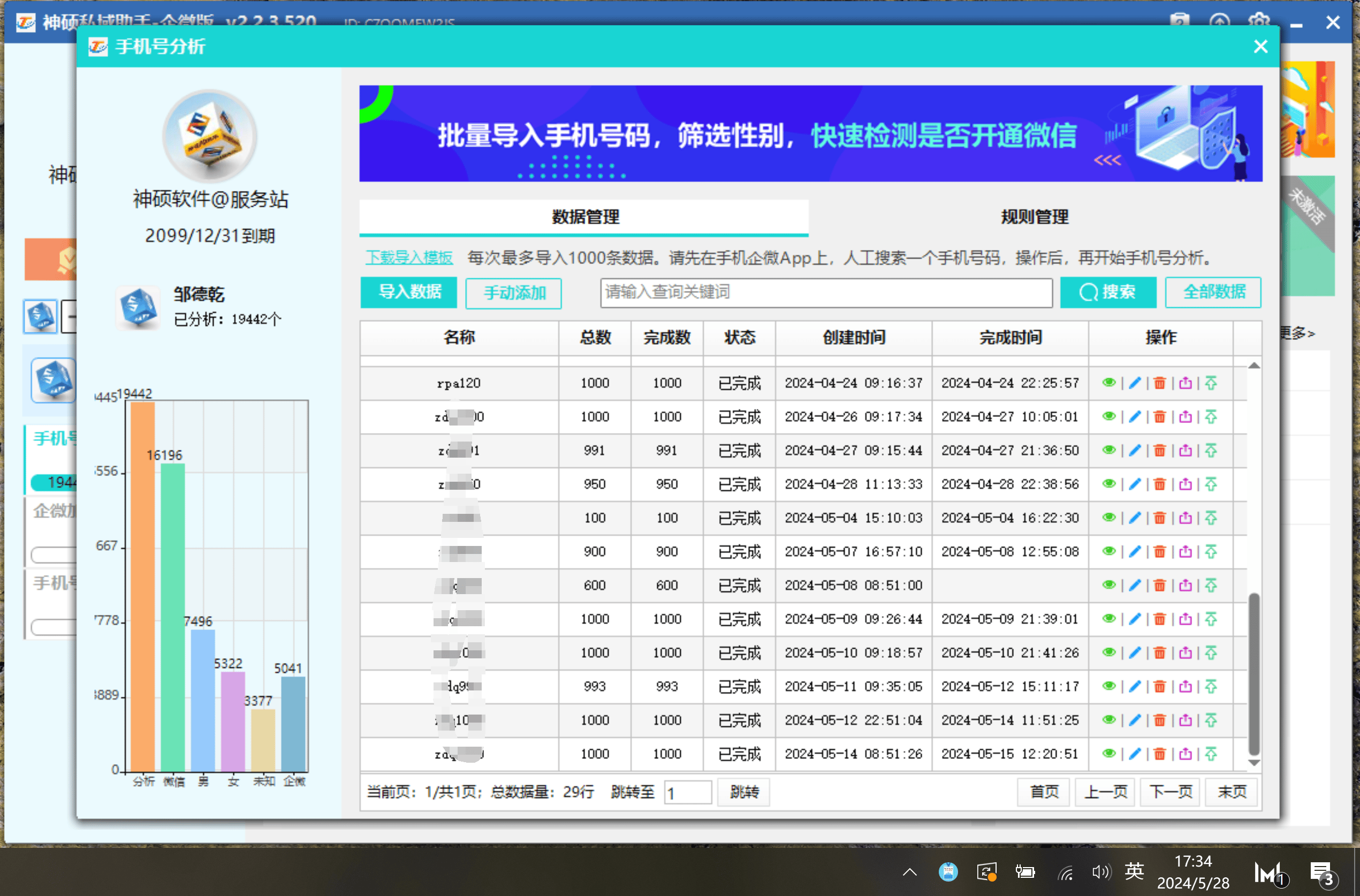Image resolution: width=1360 pixels, height=896 pixels.
Task: Edit the rpa120 record with pencil icon
Action: pos(1135,383)
